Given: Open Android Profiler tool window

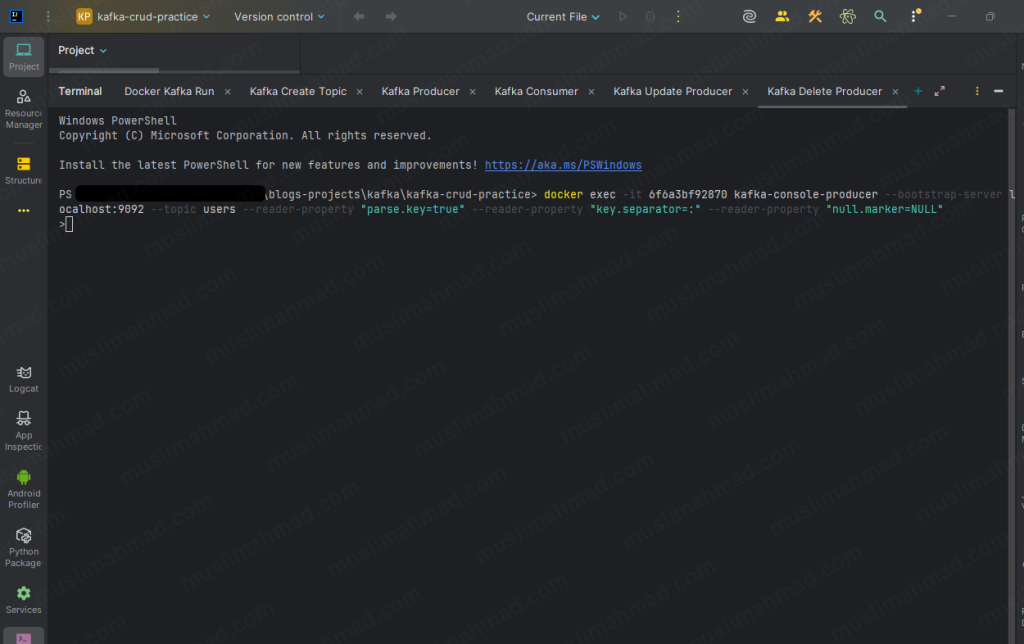Looking at the screenshot, I should pos(24,489).
